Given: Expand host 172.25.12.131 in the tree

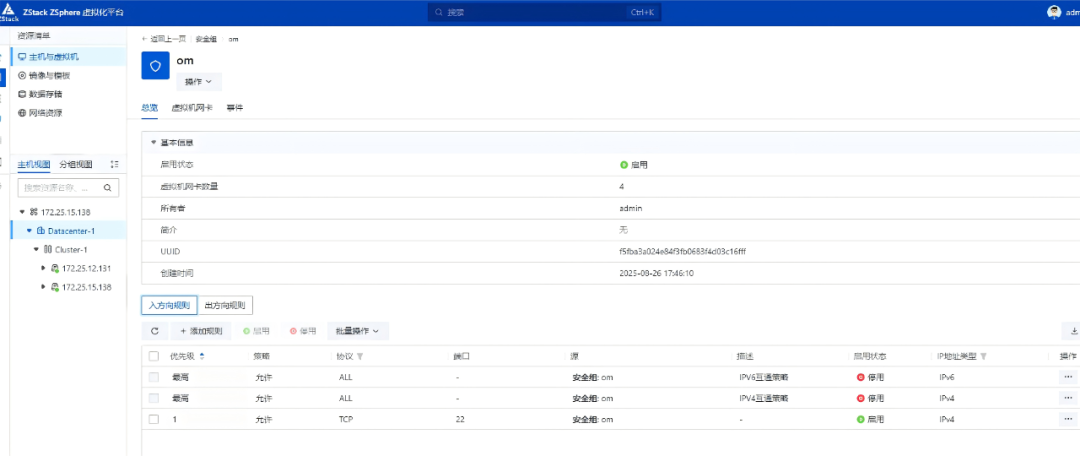Looking at the screenshot, I should pyautogui.click(x=43, y=268).
